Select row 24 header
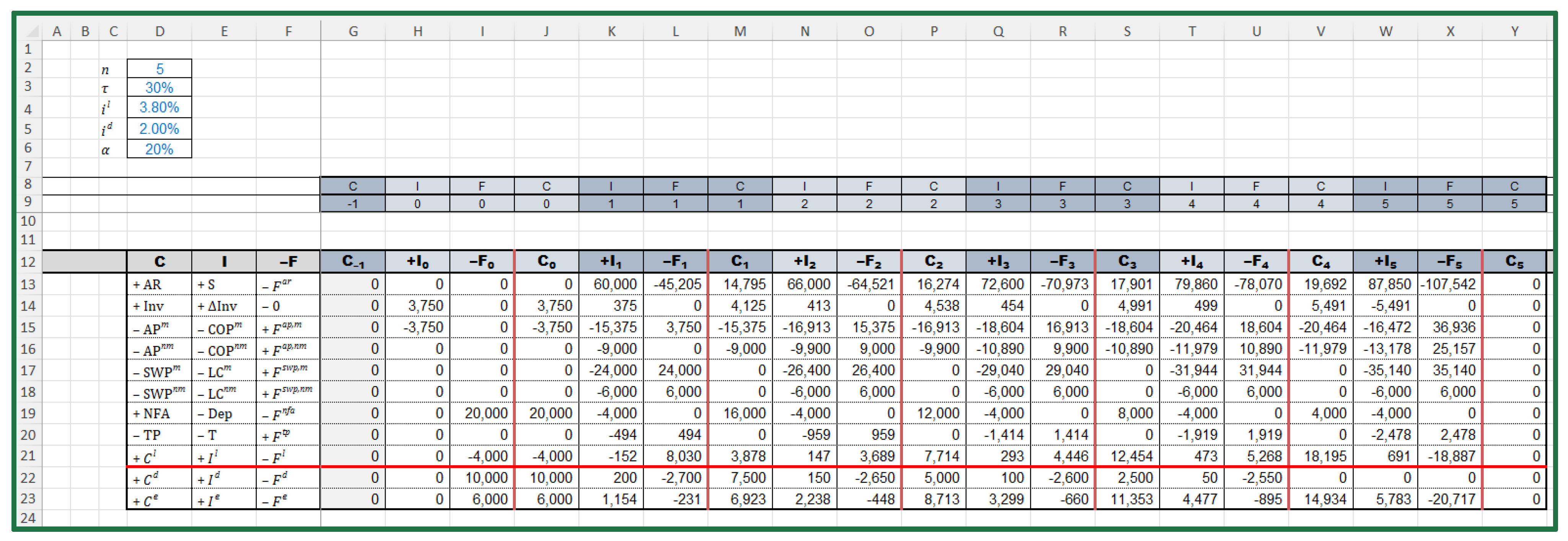Image resolution: width=1568 pixels, height=541 pixels. click(x=28, y=518)
